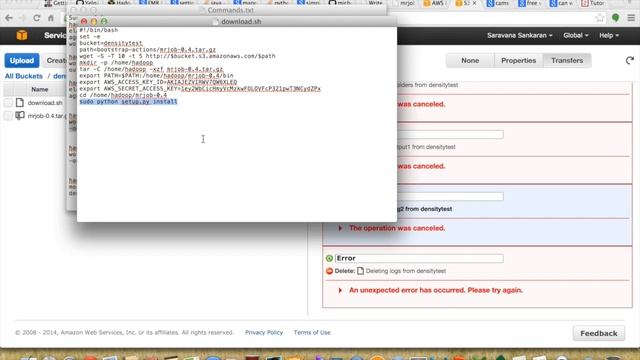Bookmark this page with the star icon
The image size is (640, 360).
(600, 18)
